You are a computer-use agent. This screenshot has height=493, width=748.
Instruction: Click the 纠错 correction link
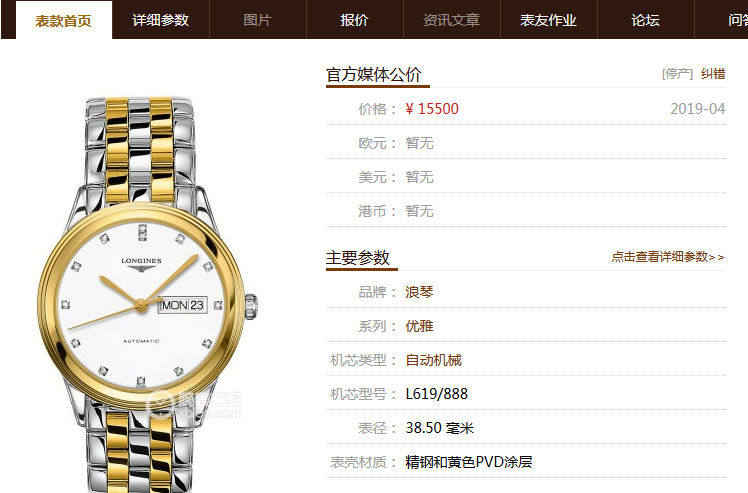[x=713, y=74]
